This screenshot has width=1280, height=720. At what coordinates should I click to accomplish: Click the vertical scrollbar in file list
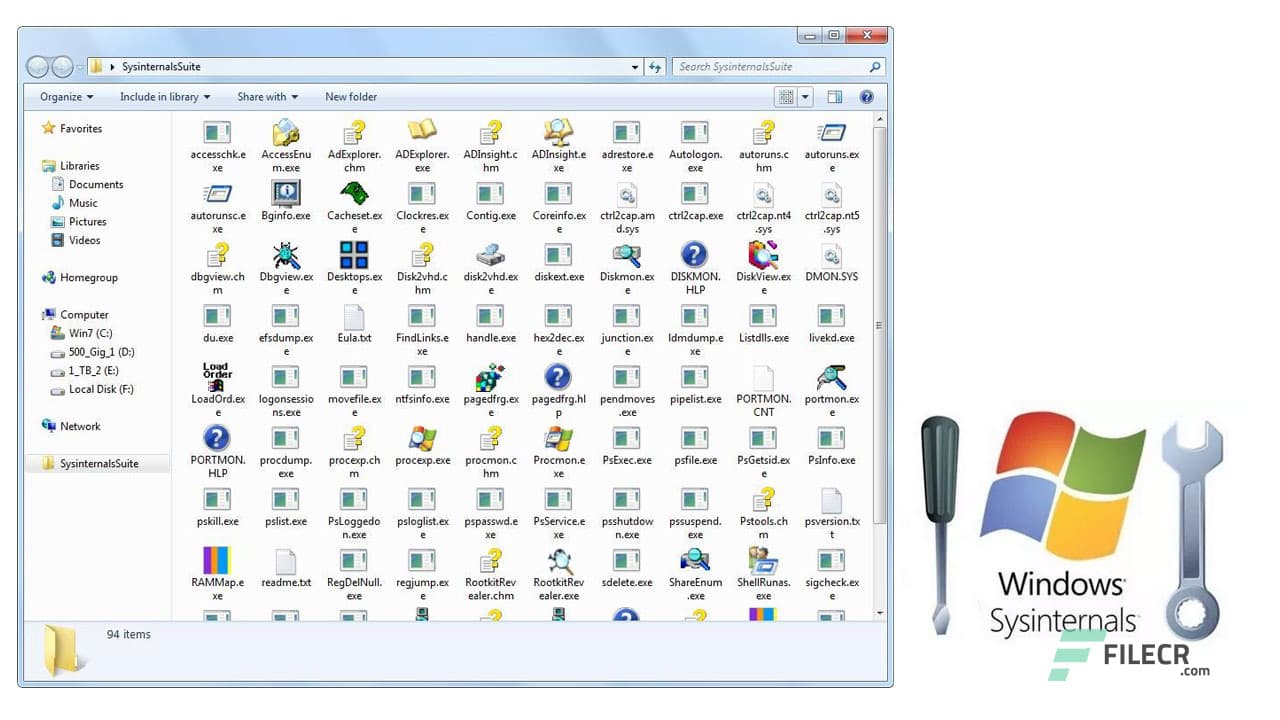pyautogui.click(x=880, y=325)
